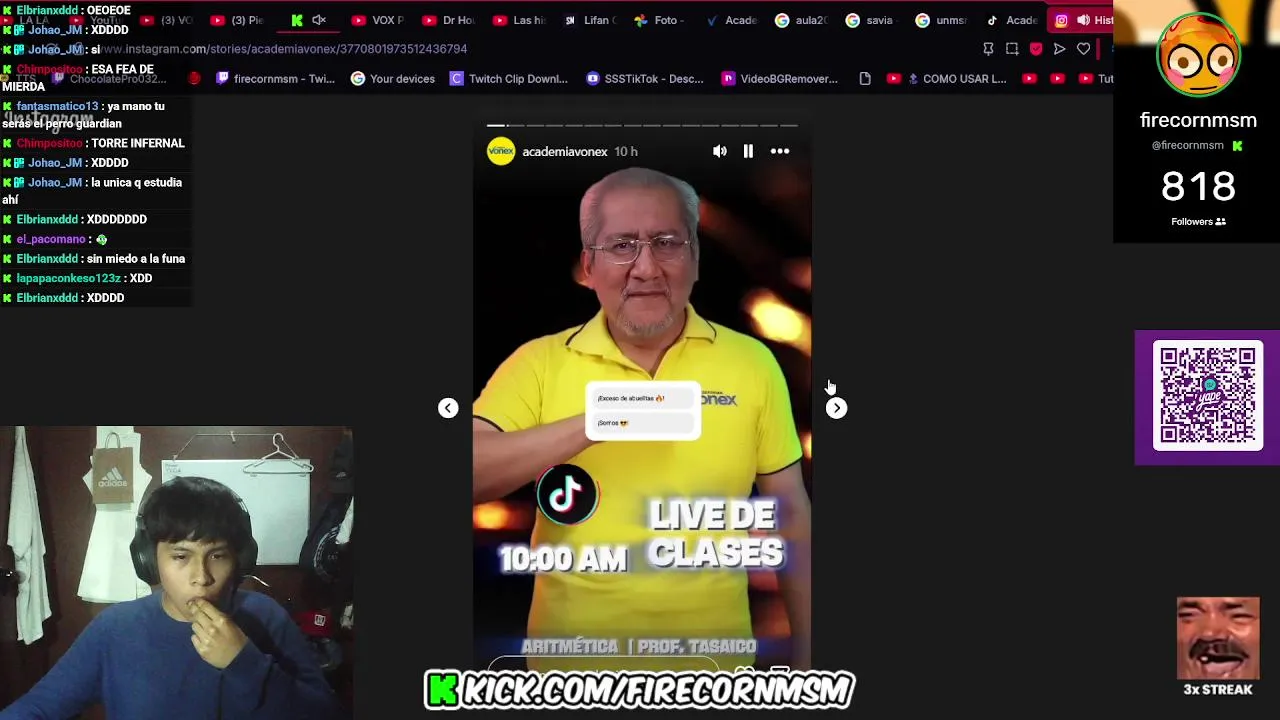Switch to the '(3) Pie' YouTube tab
The image size is (1280, 720).
[x=237, y=20]
